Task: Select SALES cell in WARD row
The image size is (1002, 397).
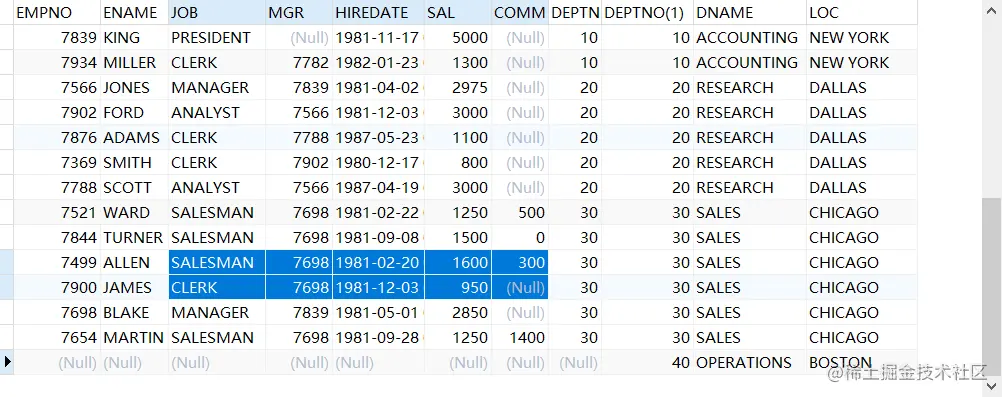Action: point(750,212)
